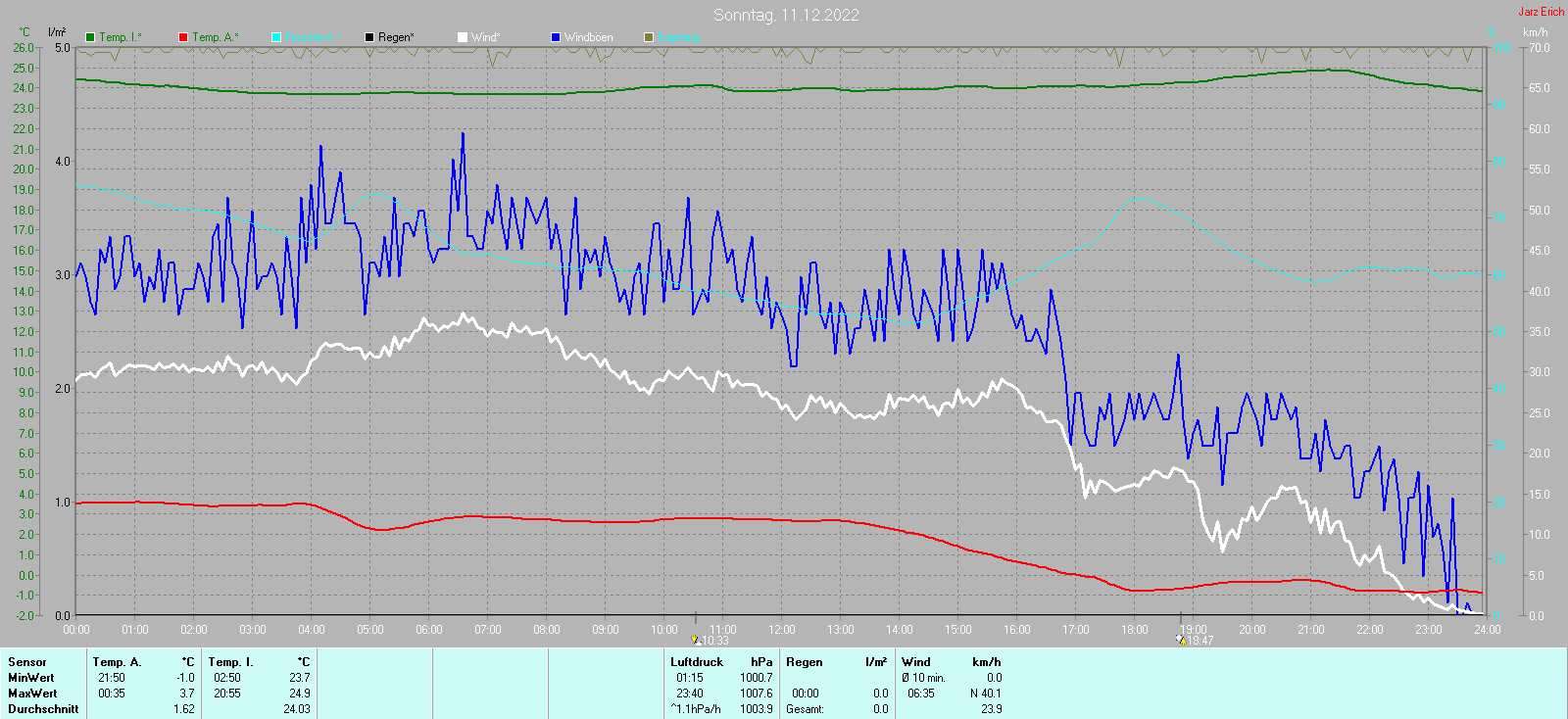Click the green Temp. I. legend square
The width and height of the screenshot is (1568, 719).
pyautogui.click(x=90, y=37)
